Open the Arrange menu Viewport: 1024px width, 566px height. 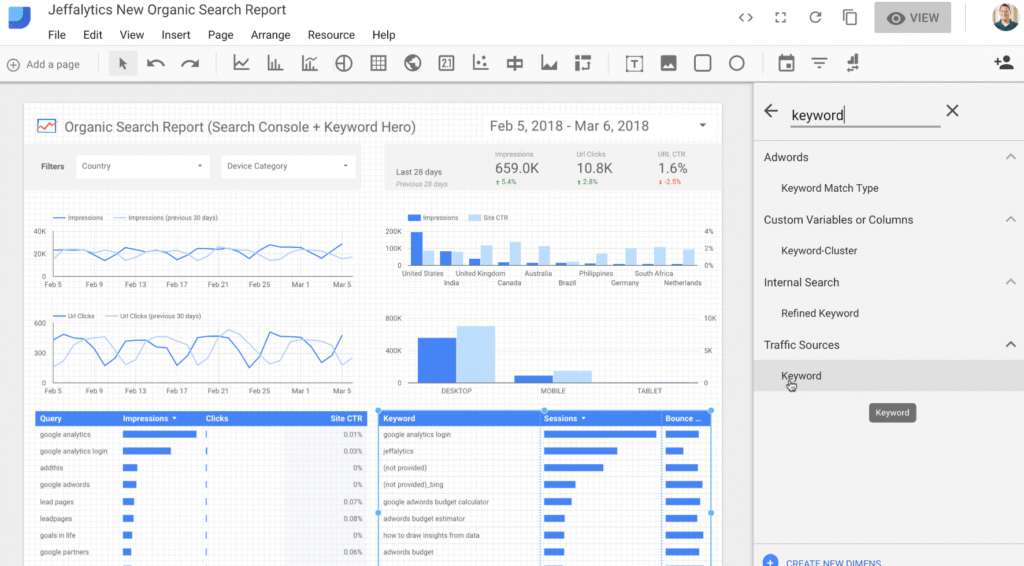[270, 35]
